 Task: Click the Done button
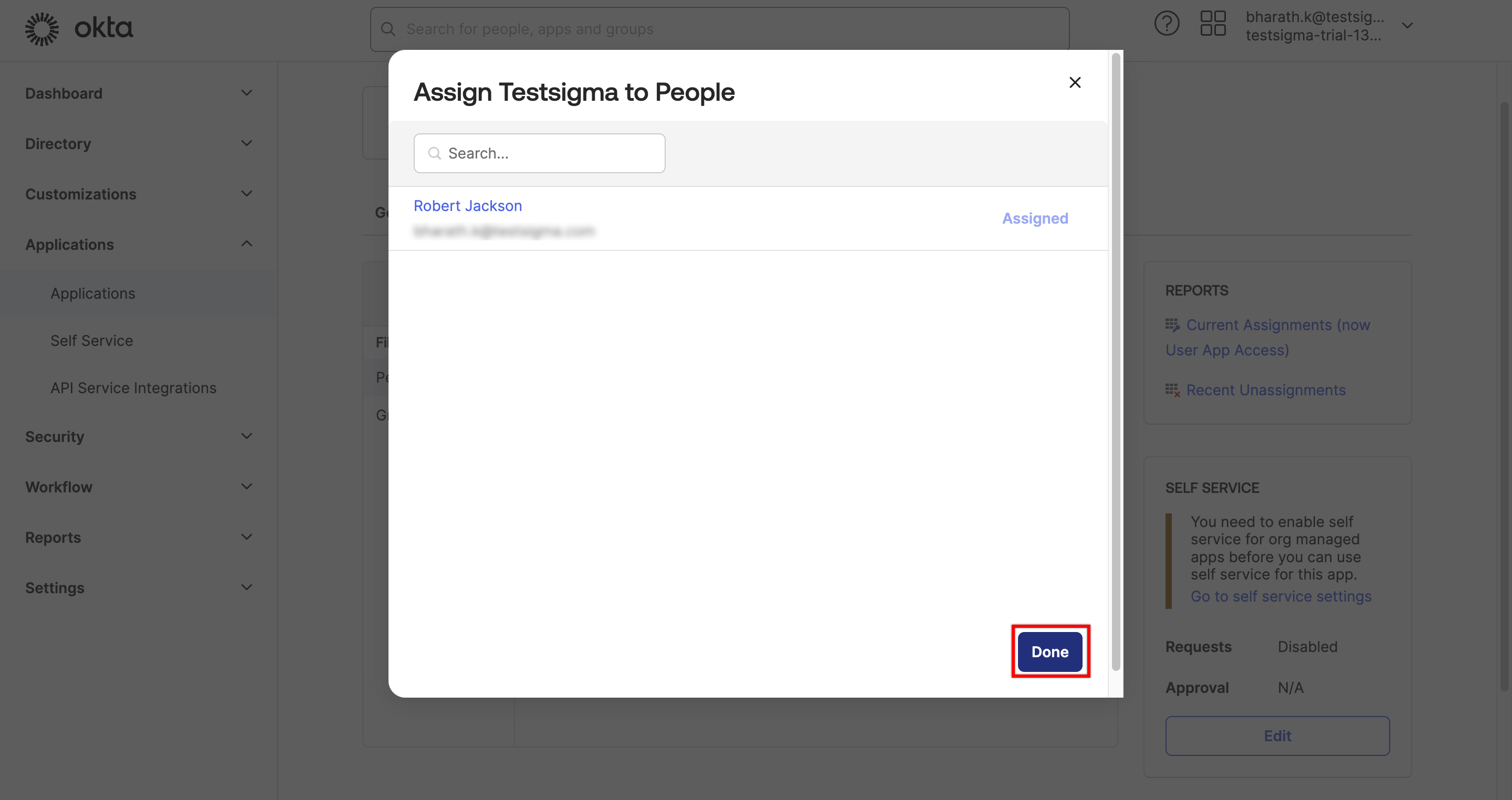pyautogui.click(x=1049, y=651)
